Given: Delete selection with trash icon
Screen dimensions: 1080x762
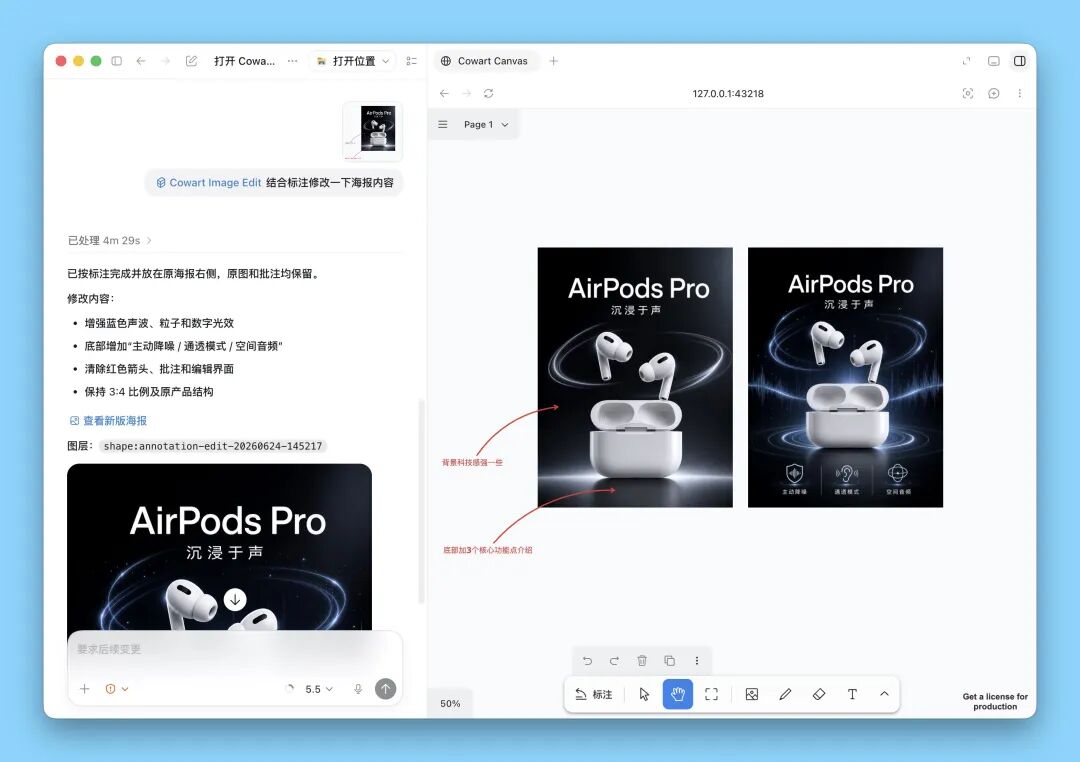Looking at the screenshot, I should pos(642,661).
